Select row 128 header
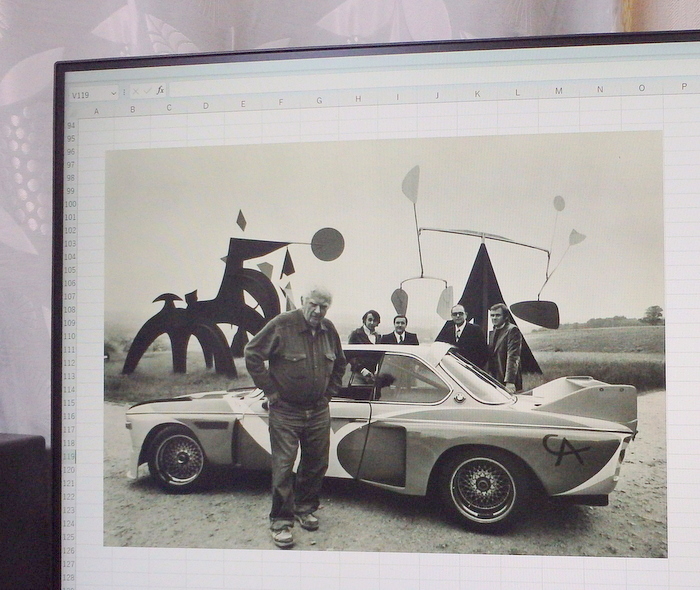The image size is (700, 590). pos(68,578)
